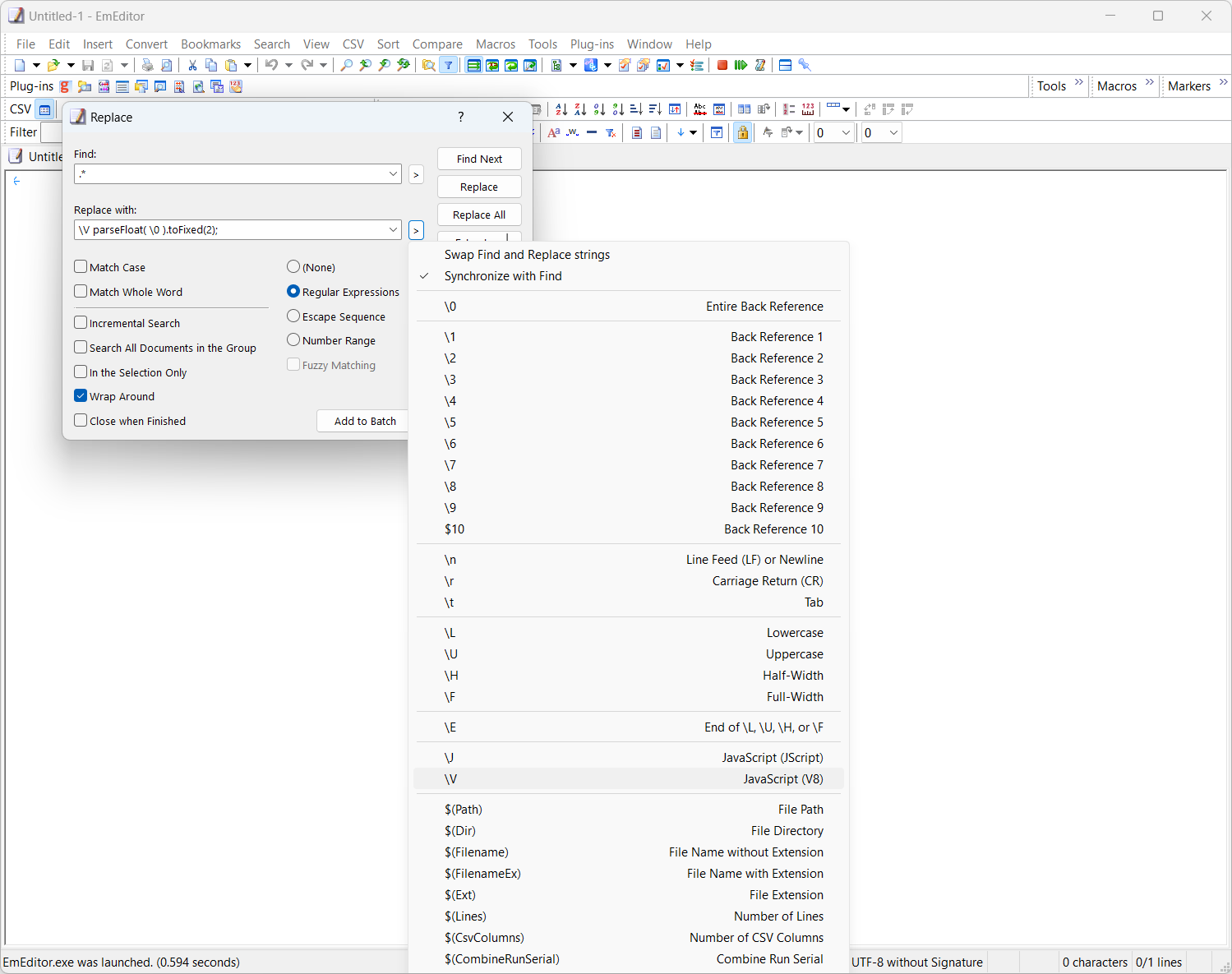1232x974 pixels.
Task: Enable Close when Finished checkbox
Action: point(81,420)
